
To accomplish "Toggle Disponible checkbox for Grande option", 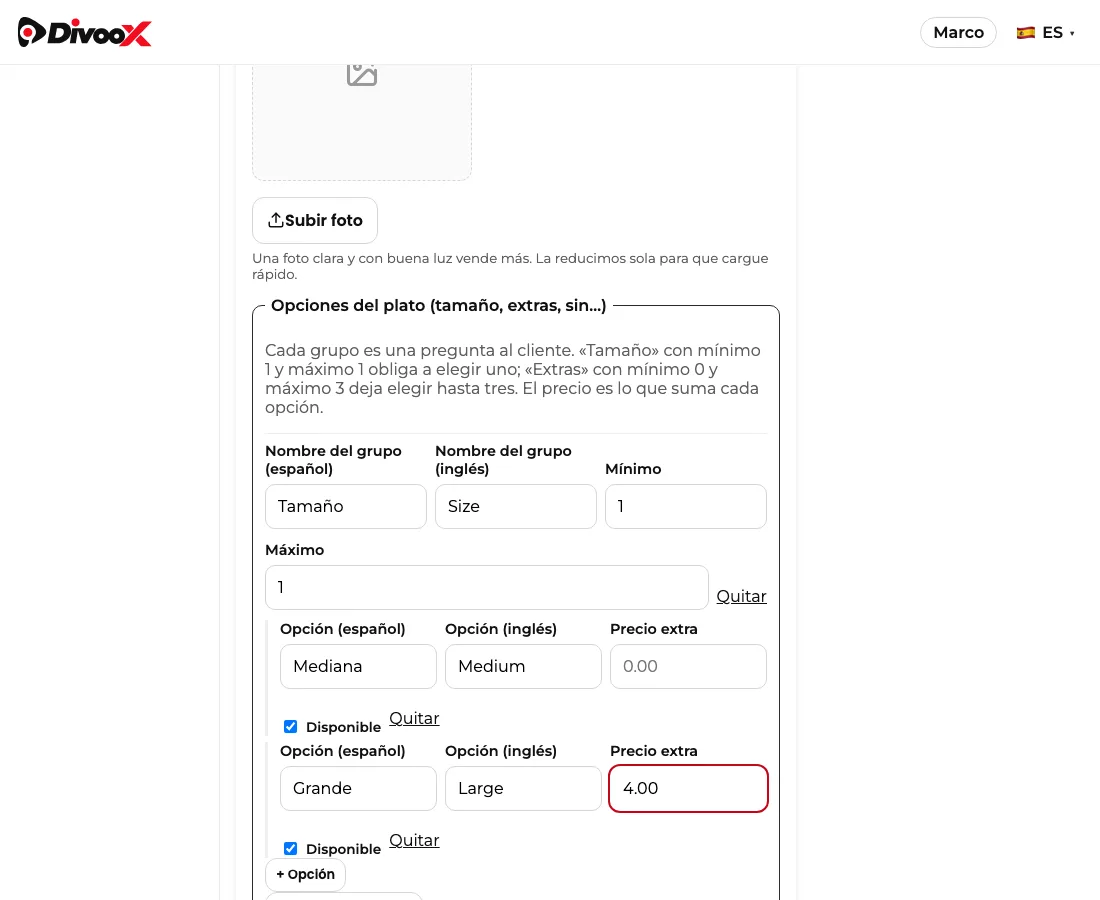I will pyautogui.click(x=290, y=849).
